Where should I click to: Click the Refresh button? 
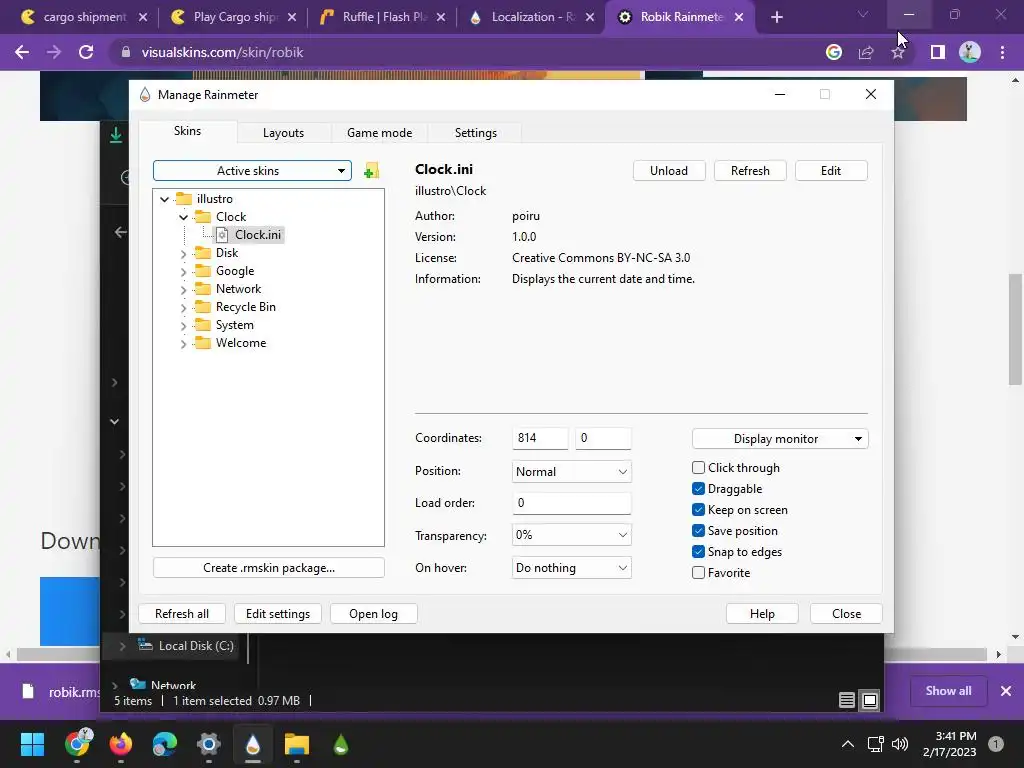(750, 170)
